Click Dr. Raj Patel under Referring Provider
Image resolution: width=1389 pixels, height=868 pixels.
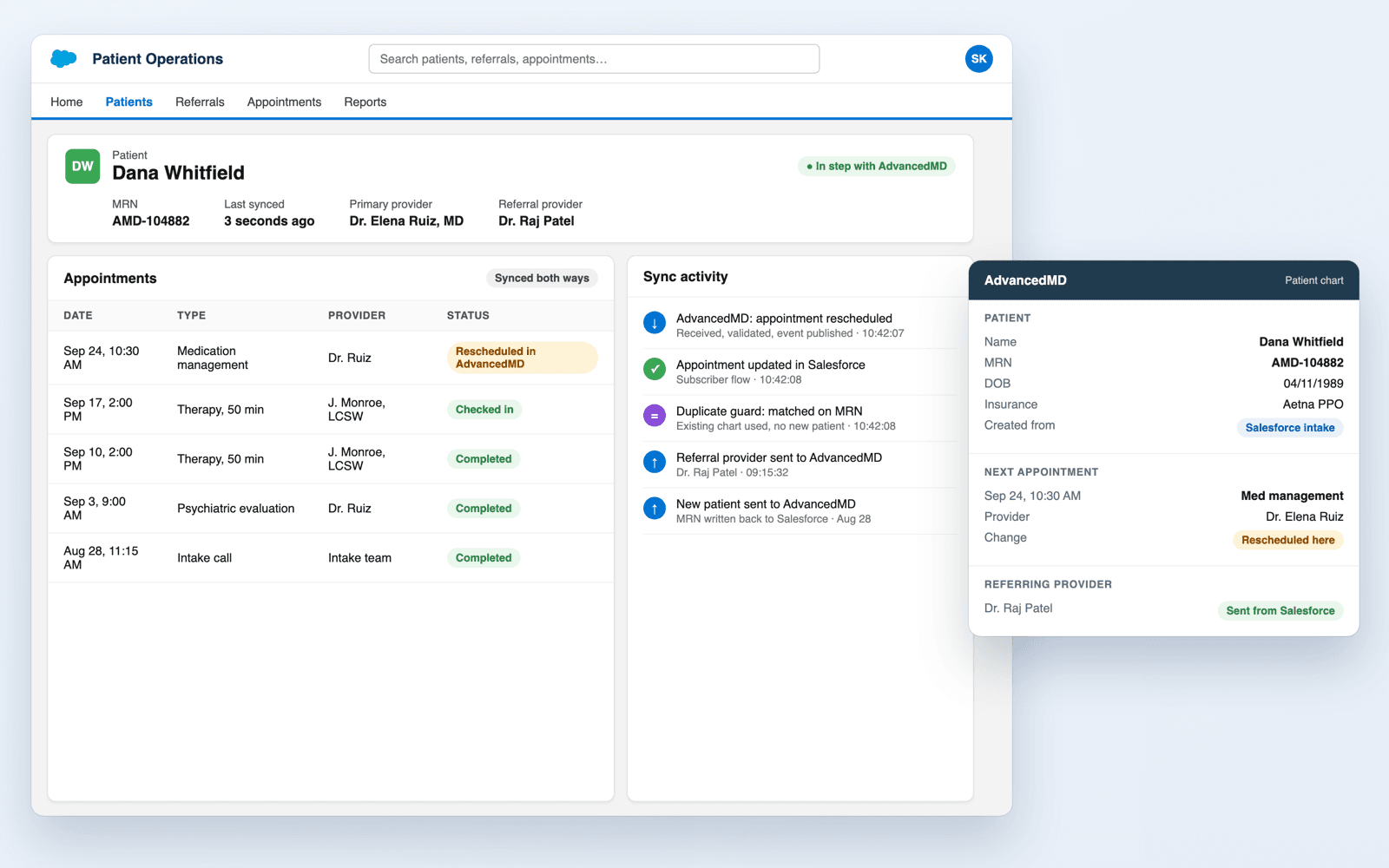[x=1018, y=608]
